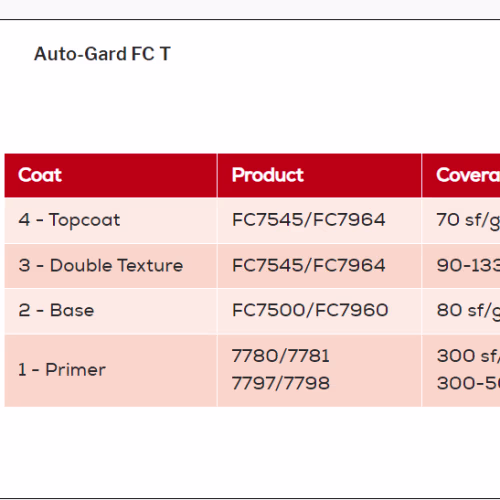Click the 80 sf/g coverage value
This screenshot has height=500, width=500.
pos(468,311)
